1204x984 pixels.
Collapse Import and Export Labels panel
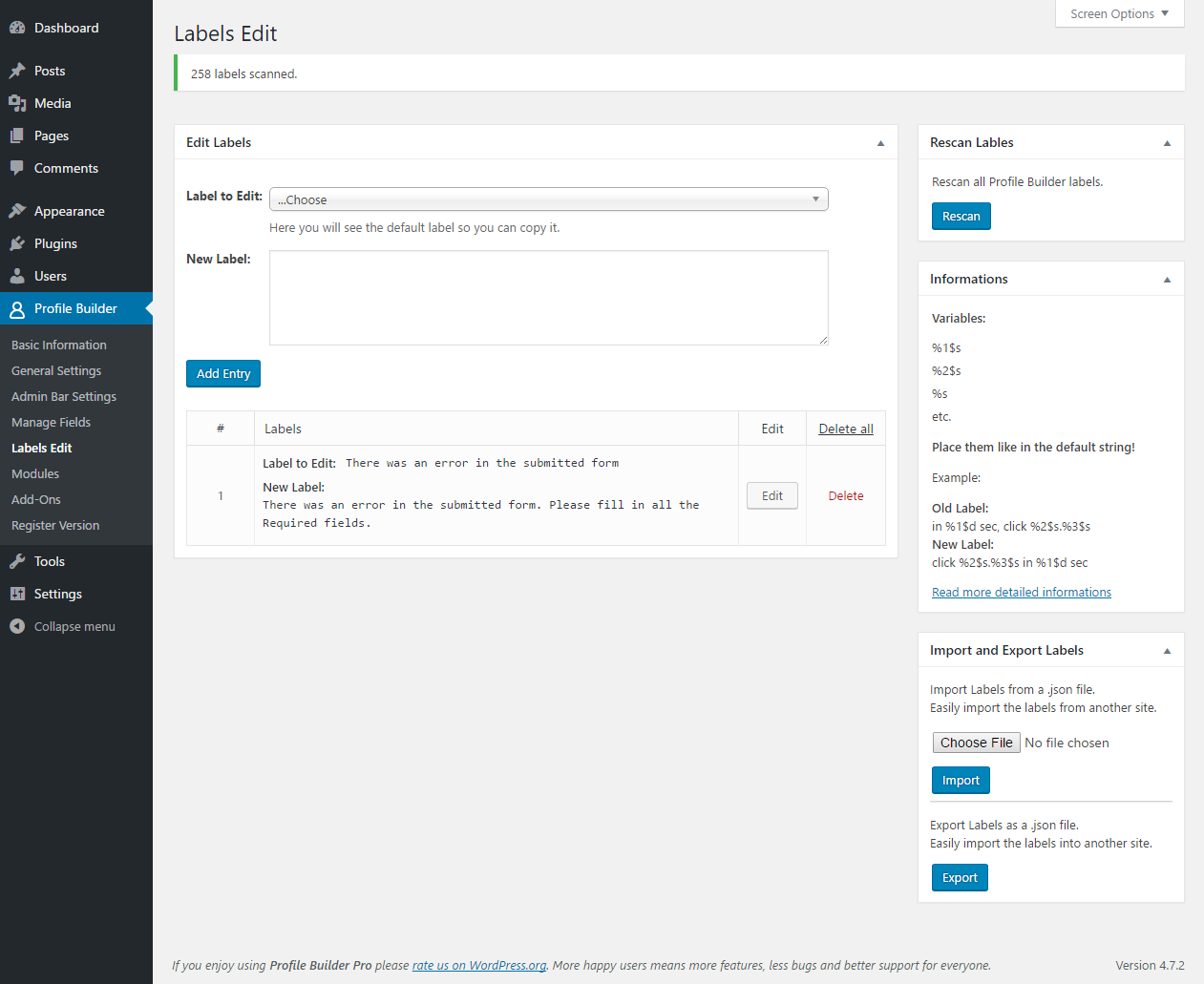click(x=1167, y=651)
